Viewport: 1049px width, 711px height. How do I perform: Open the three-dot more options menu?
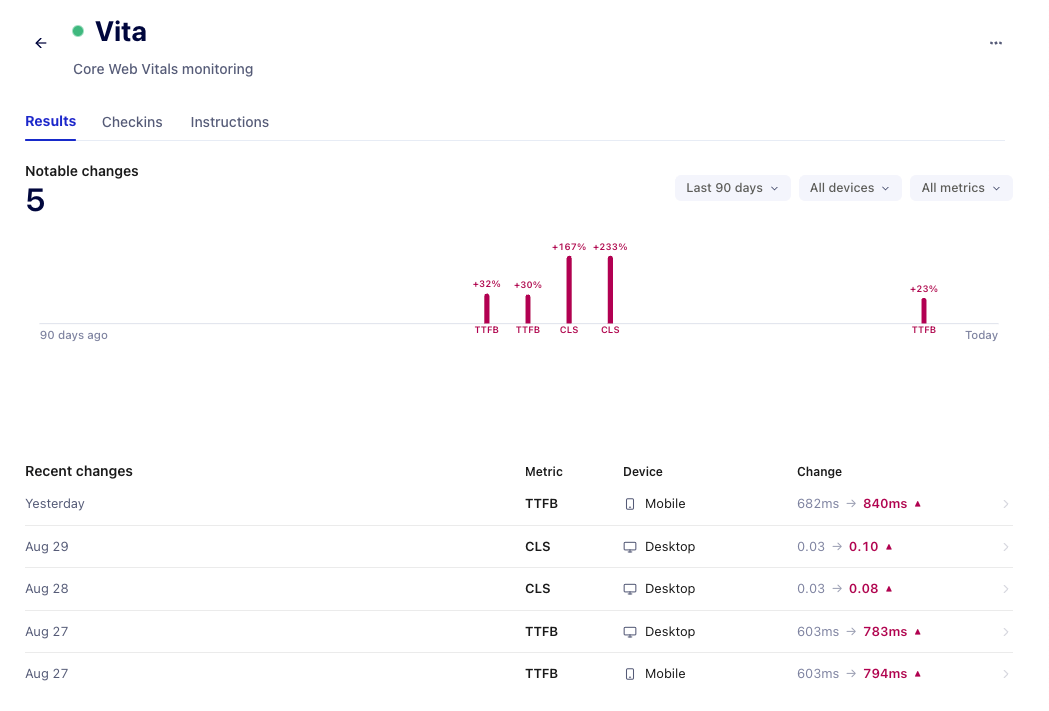(x=995, y=43)
